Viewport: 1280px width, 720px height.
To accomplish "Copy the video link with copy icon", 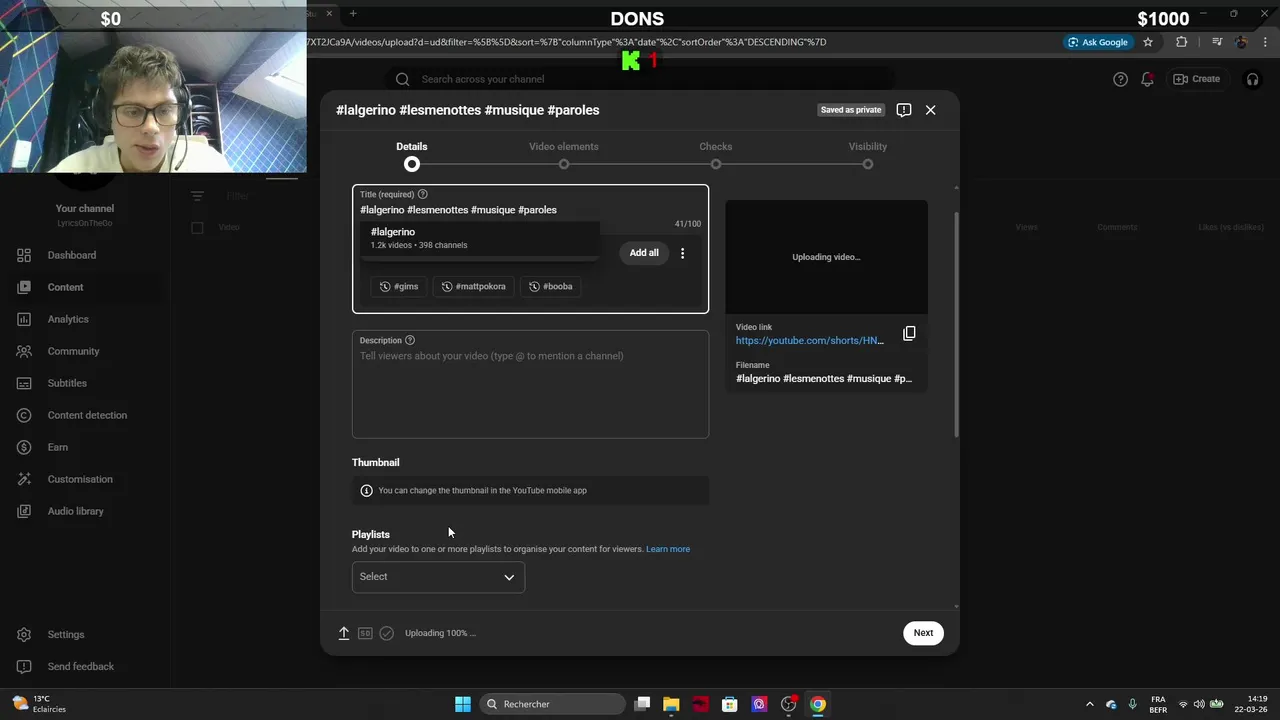I will (x=909, y=333).
